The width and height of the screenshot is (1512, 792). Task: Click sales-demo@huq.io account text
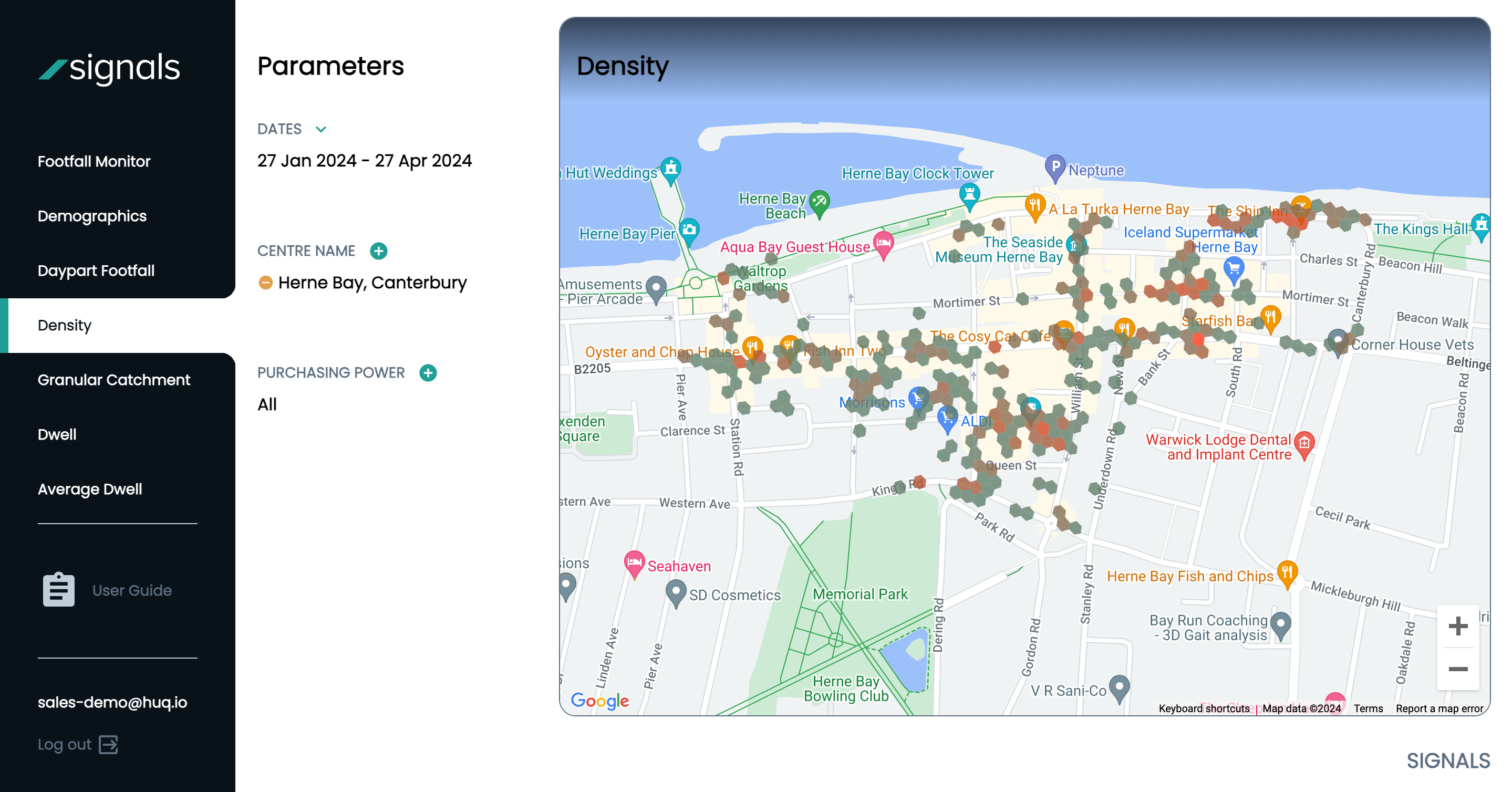[113, 702]
